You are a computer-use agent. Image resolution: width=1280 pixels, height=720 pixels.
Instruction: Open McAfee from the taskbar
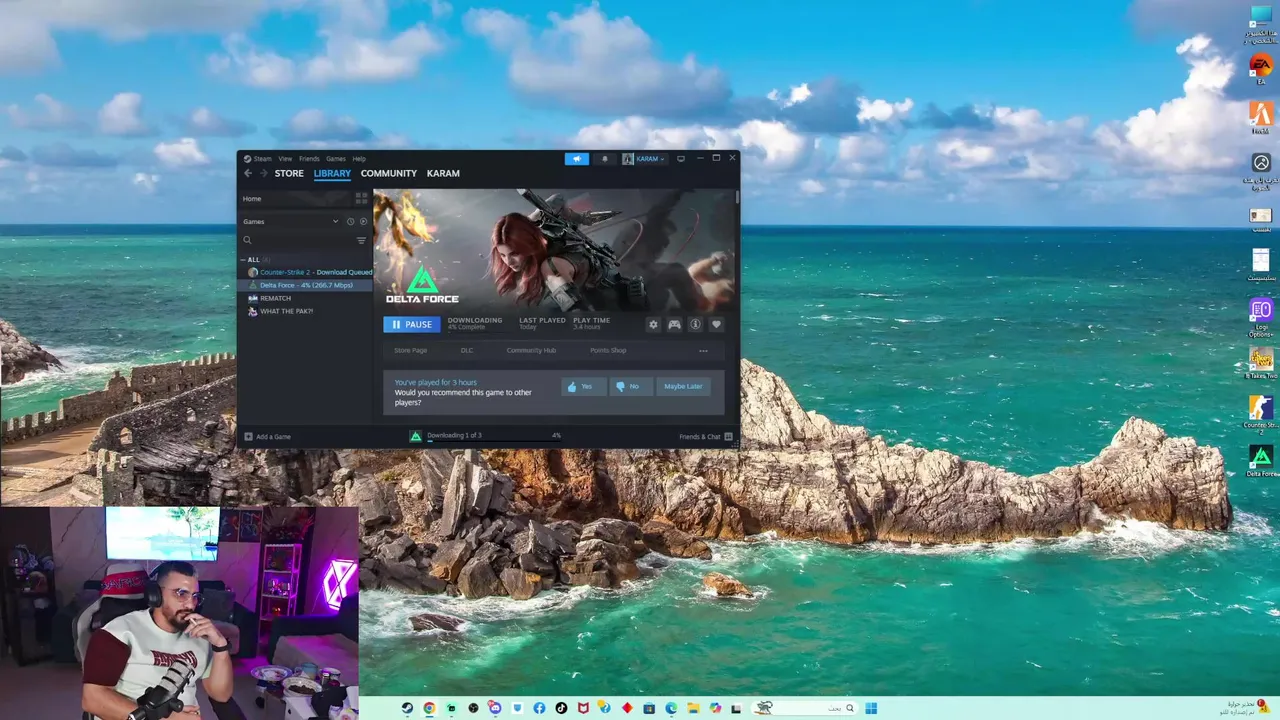(x=583, y=708)
